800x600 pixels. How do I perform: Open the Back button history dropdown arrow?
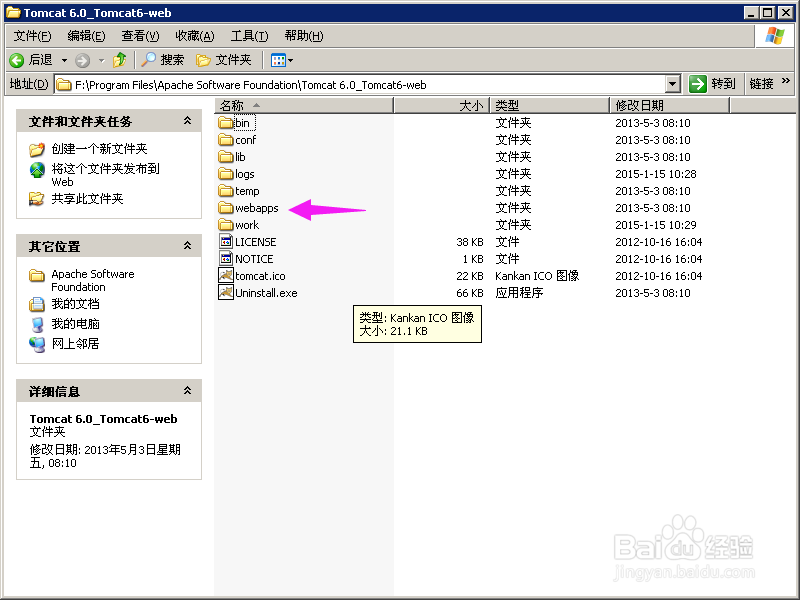(64, 61)
